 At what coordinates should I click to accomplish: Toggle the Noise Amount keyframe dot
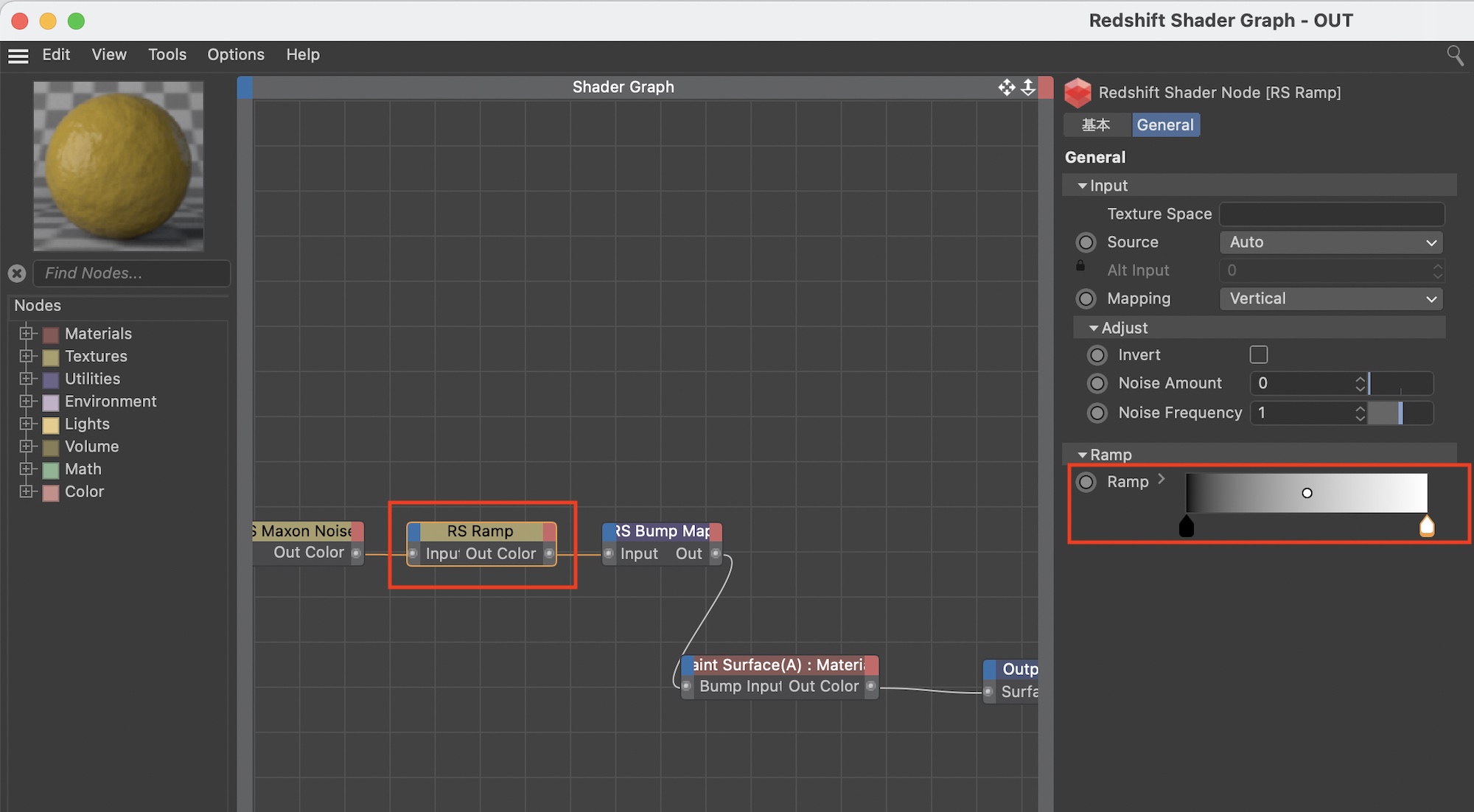(x=1097, y=384)
